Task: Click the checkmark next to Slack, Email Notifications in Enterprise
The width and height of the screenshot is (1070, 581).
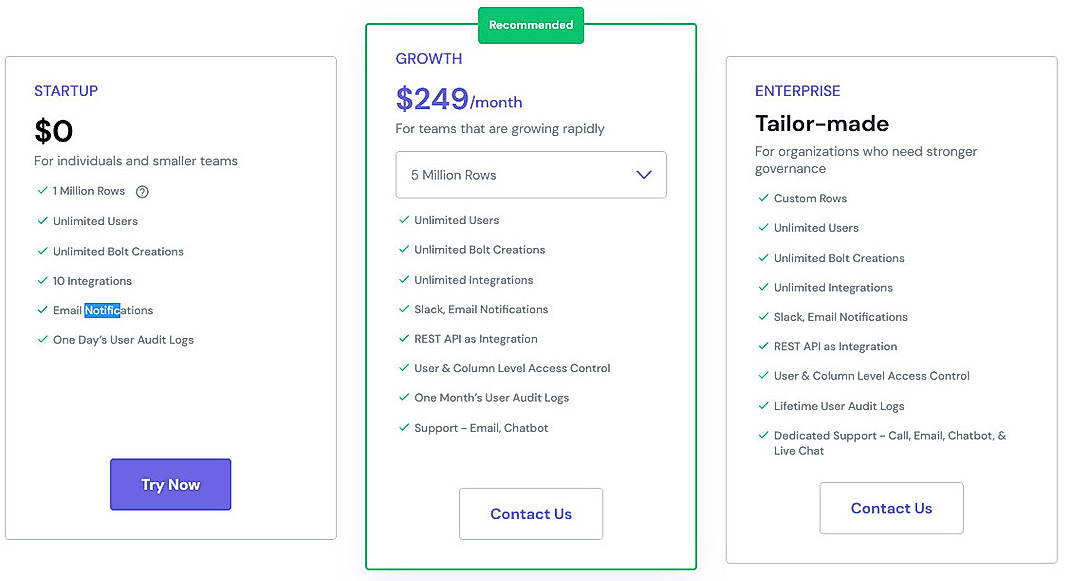Action: tap(763, 317)
